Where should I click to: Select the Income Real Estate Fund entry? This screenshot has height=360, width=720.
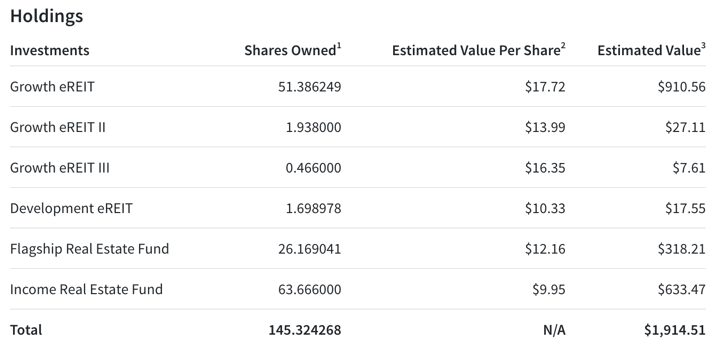tap(86, 289)
